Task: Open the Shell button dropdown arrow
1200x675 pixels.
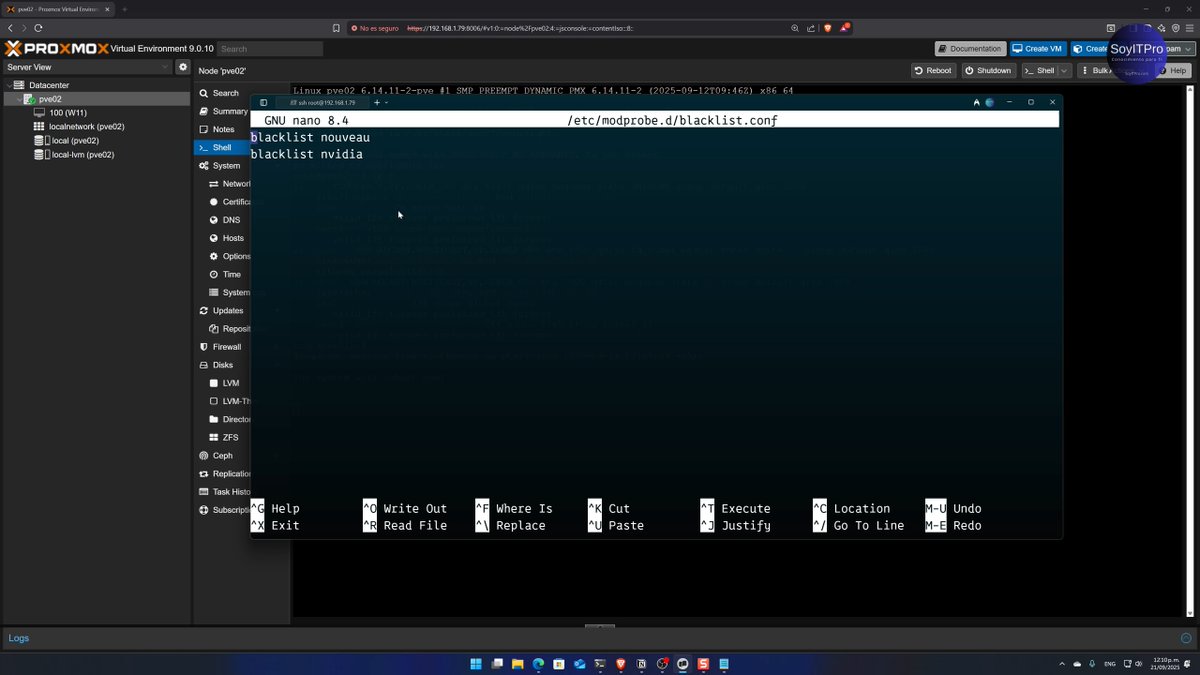Action: (x=1063, y=70)
